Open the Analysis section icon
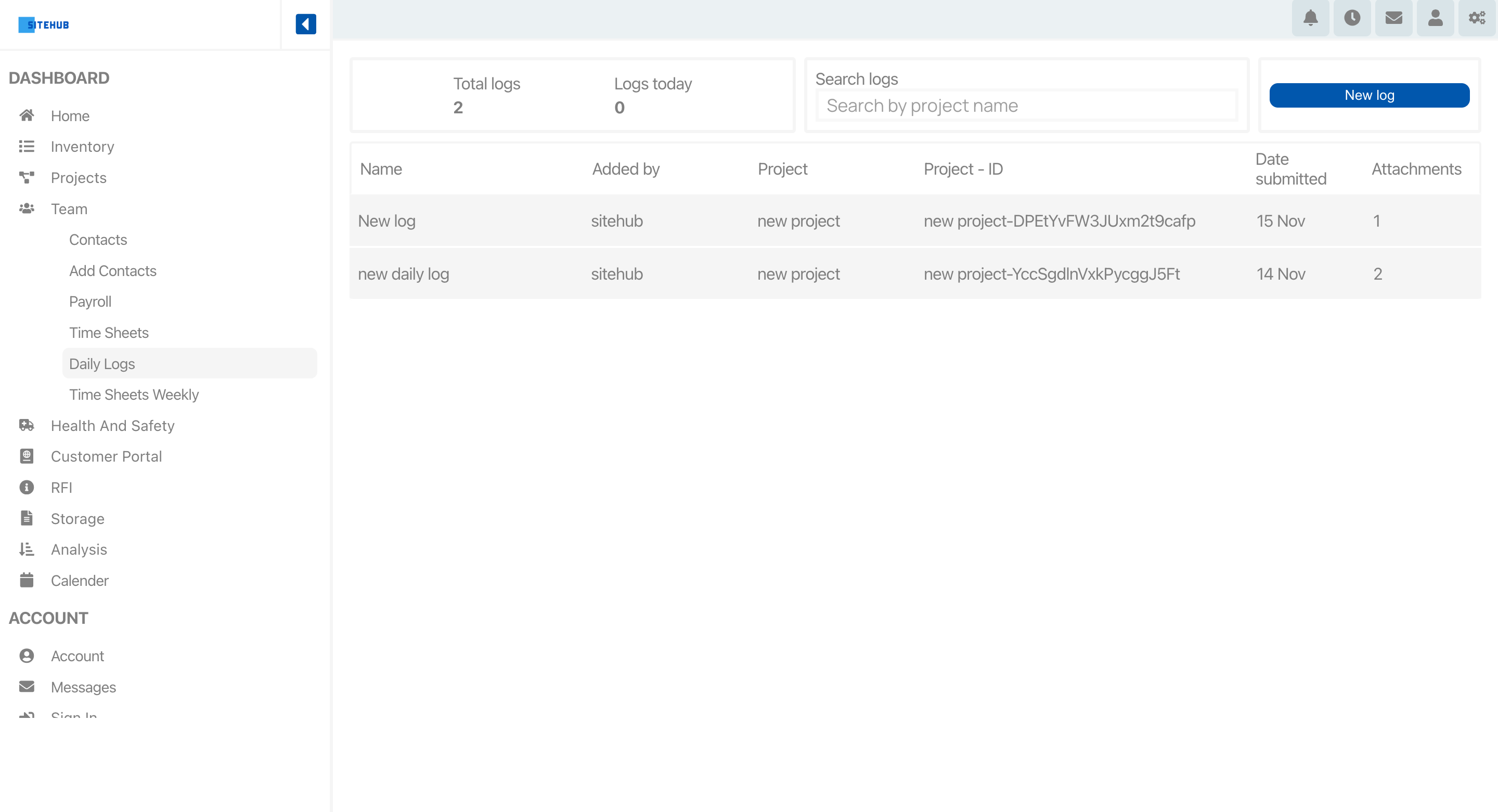This screenshot has width=1498, height=812. [x=27, y=549]
